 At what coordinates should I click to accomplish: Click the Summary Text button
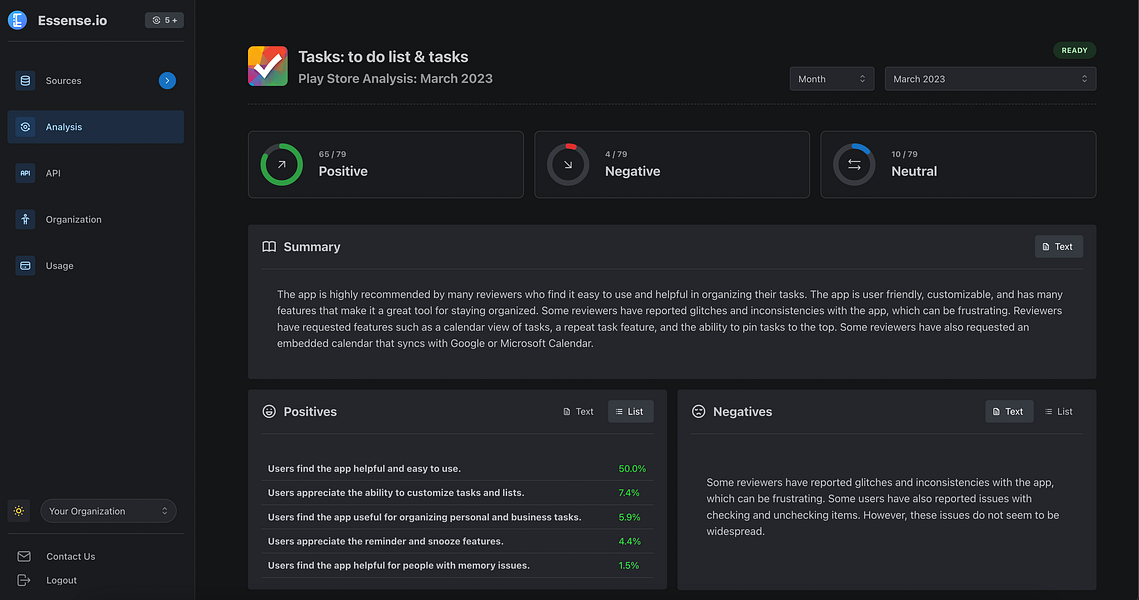click(x=1058, y=247)
